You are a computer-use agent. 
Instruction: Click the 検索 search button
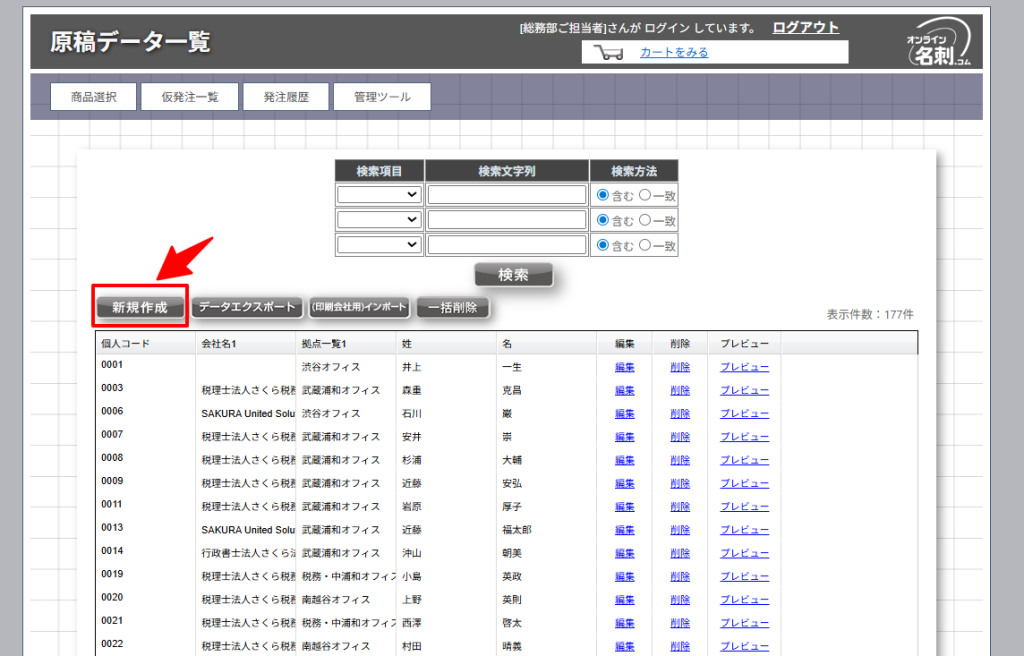pyautogui.click(x=513, y=275)
